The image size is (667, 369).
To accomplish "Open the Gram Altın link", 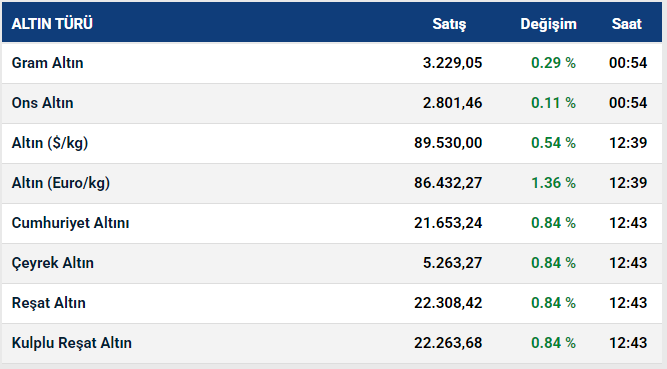I will tap(47, 63).
